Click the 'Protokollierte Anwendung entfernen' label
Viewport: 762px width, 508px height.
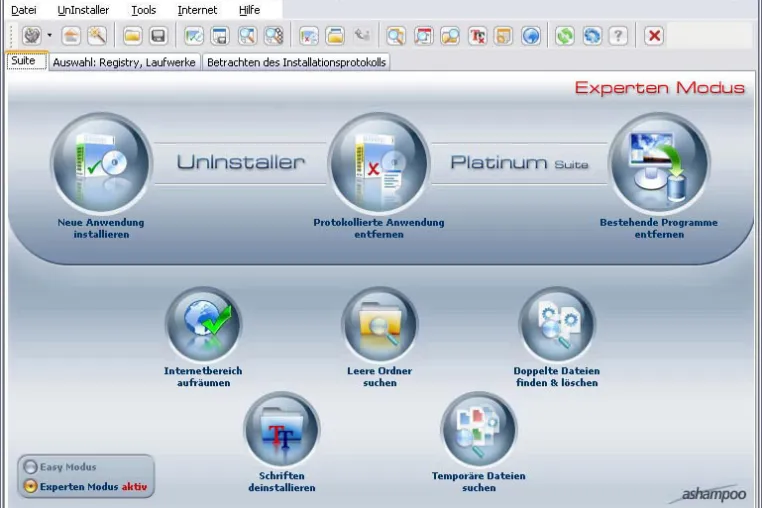[x=379, y=228]
